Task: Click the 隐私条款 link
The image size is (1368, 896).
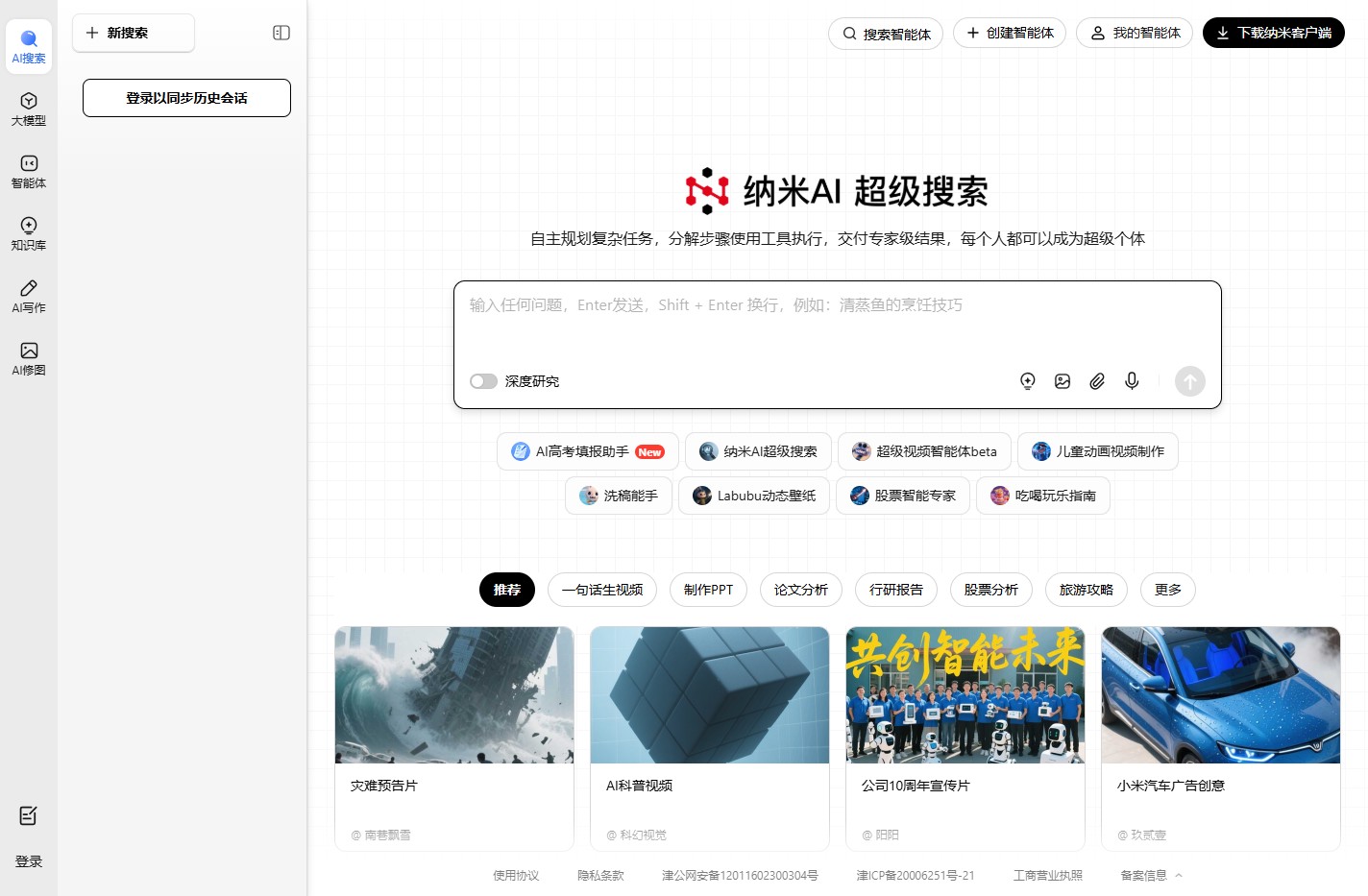Action: (600, 875)
